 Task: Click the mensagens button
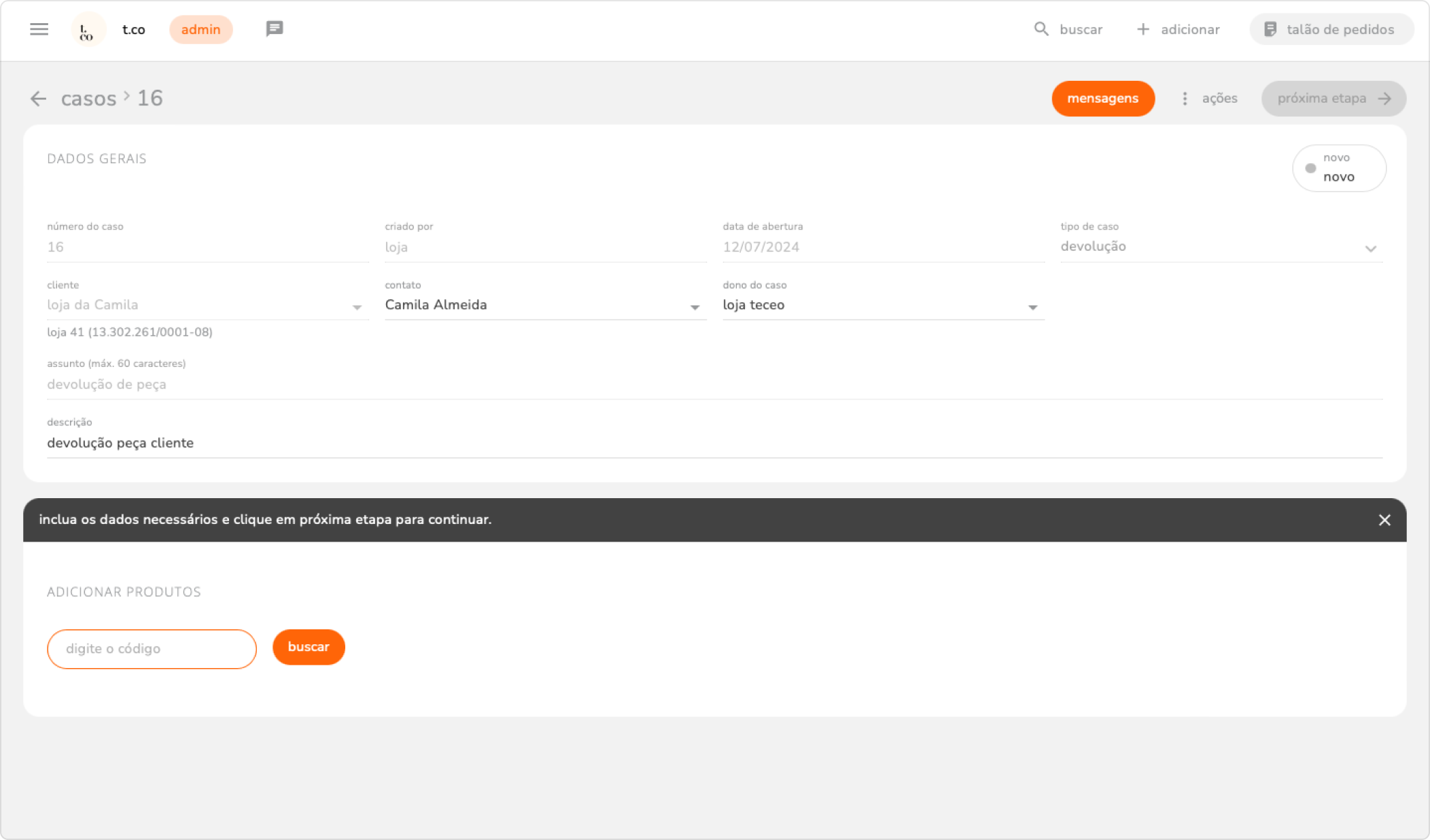[x=1102, y=99]
